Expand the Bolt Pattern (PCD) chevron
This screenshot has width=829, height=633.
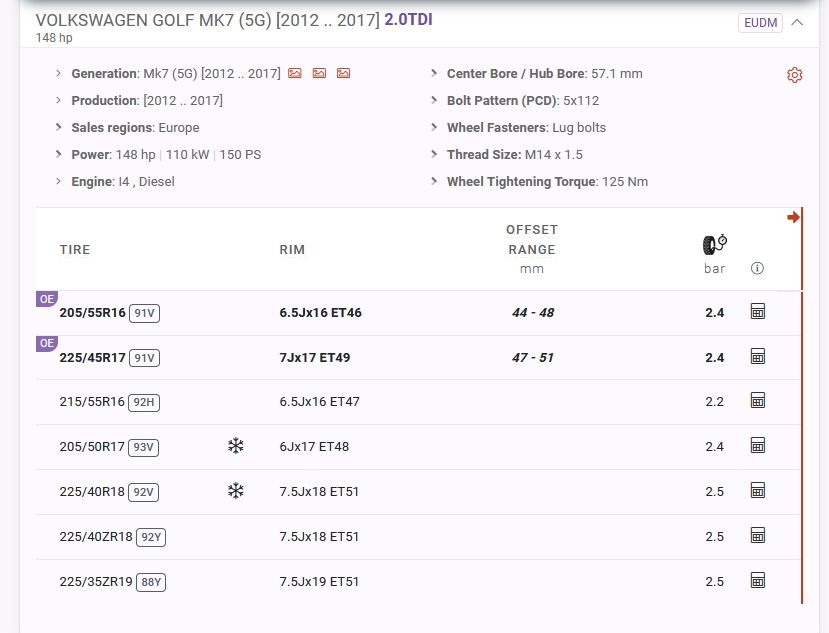click(x=435, y=101)
